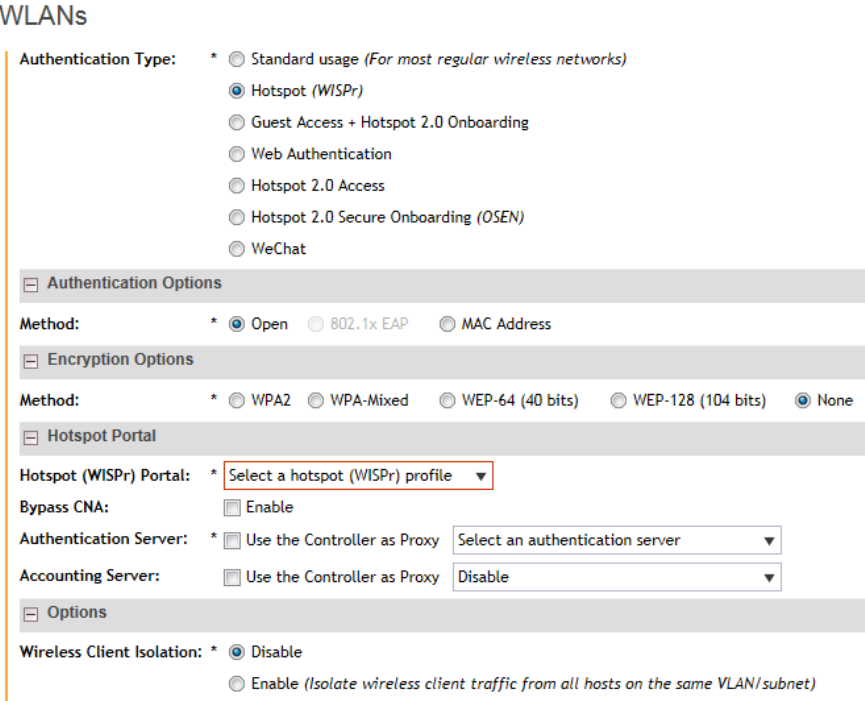
Task: Pick WEP-64 (40 bits) encryption
Action: 446,401
